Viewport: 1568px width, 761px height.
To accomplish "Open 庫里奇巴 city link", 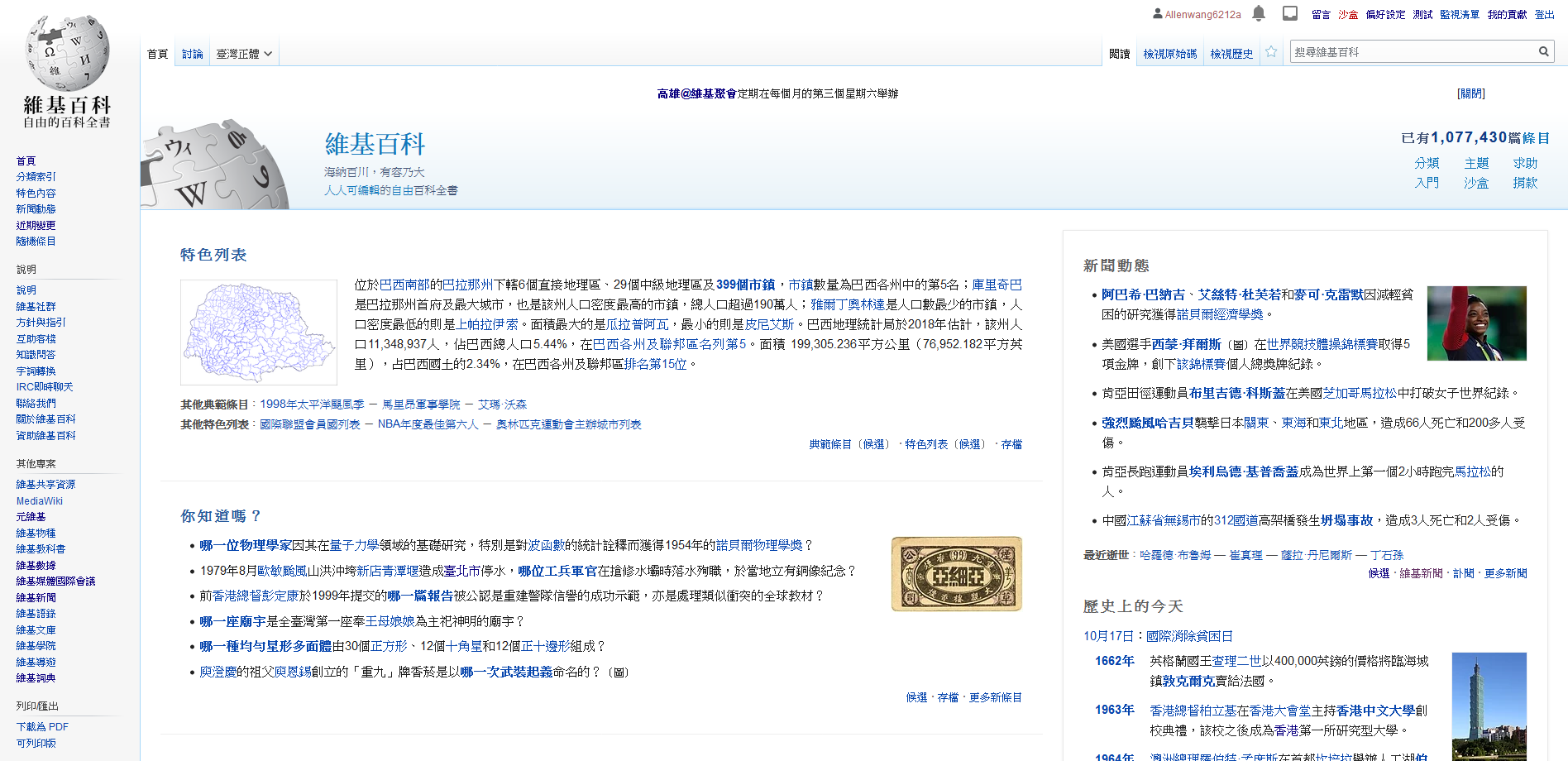I will coord(997,285).
